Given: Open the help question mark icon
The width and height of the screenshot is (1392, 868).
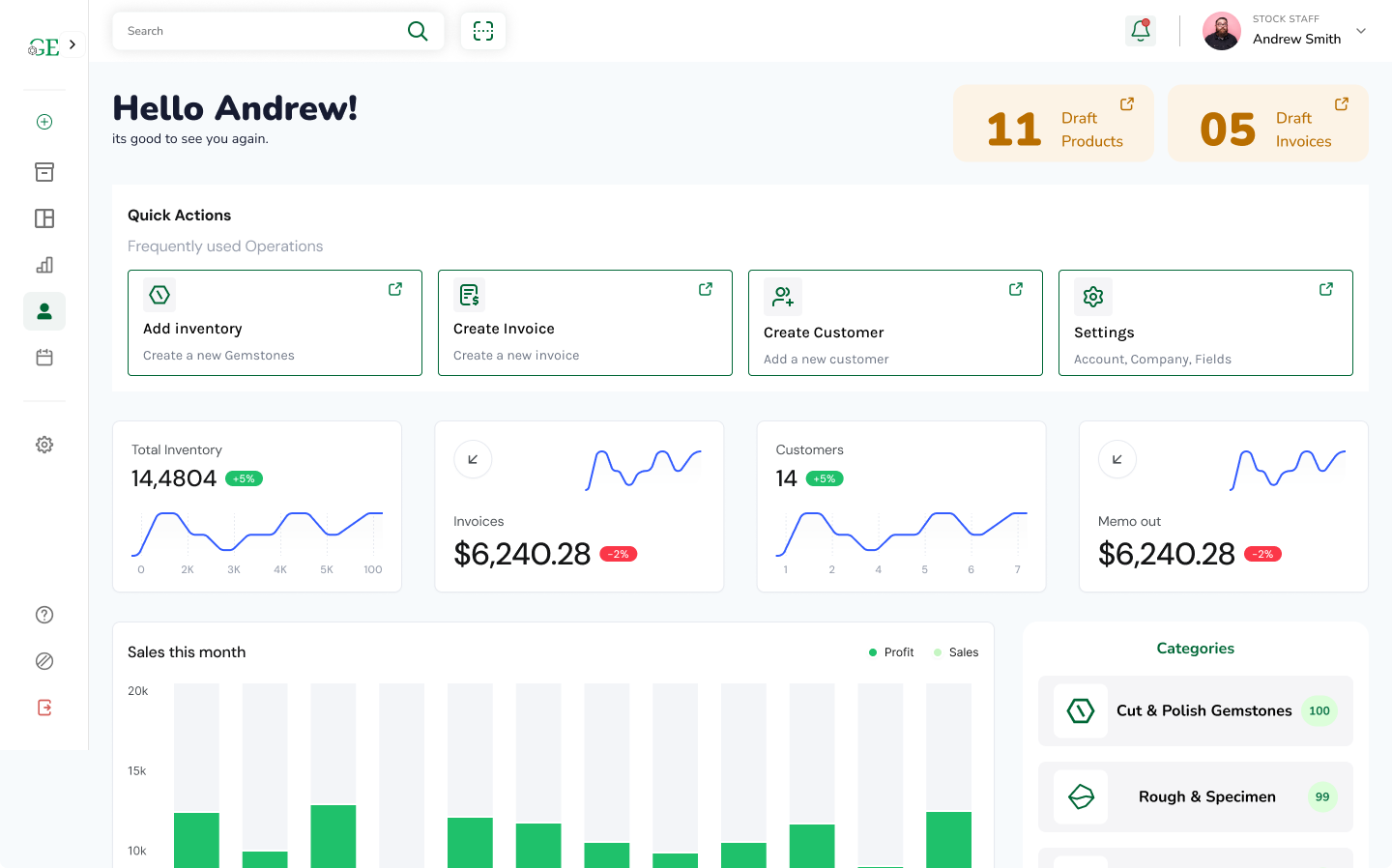Looking at the screenshot, I should click(44, 615).
